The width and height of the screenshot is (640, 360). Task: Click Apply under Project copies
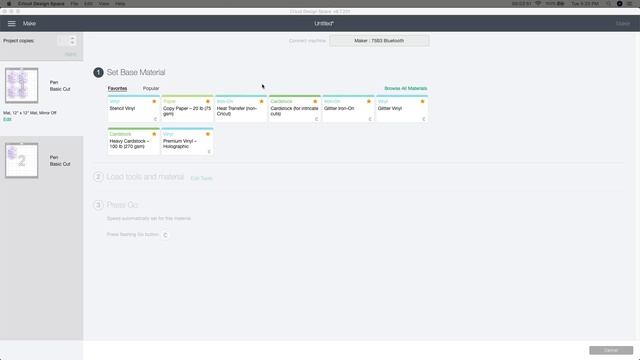tap(71, 54)
